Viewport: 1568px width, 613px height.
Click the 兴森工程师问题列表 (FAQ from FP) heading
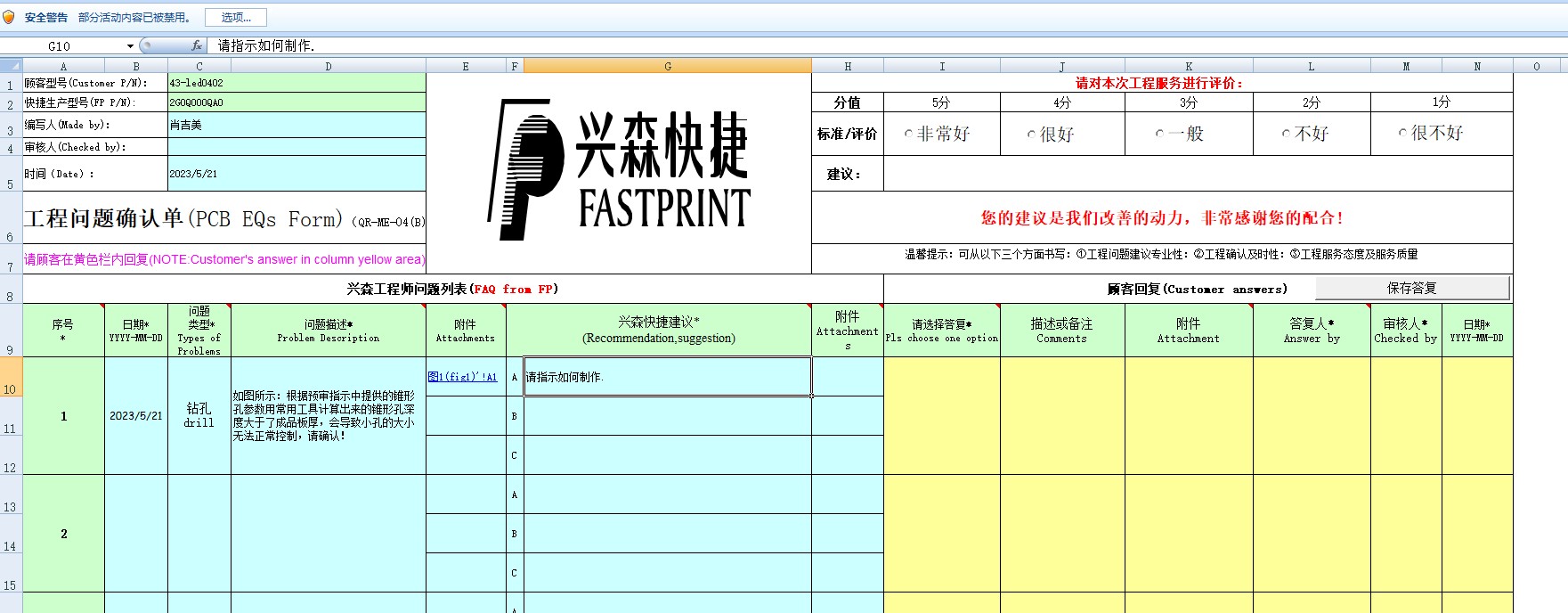452,289
